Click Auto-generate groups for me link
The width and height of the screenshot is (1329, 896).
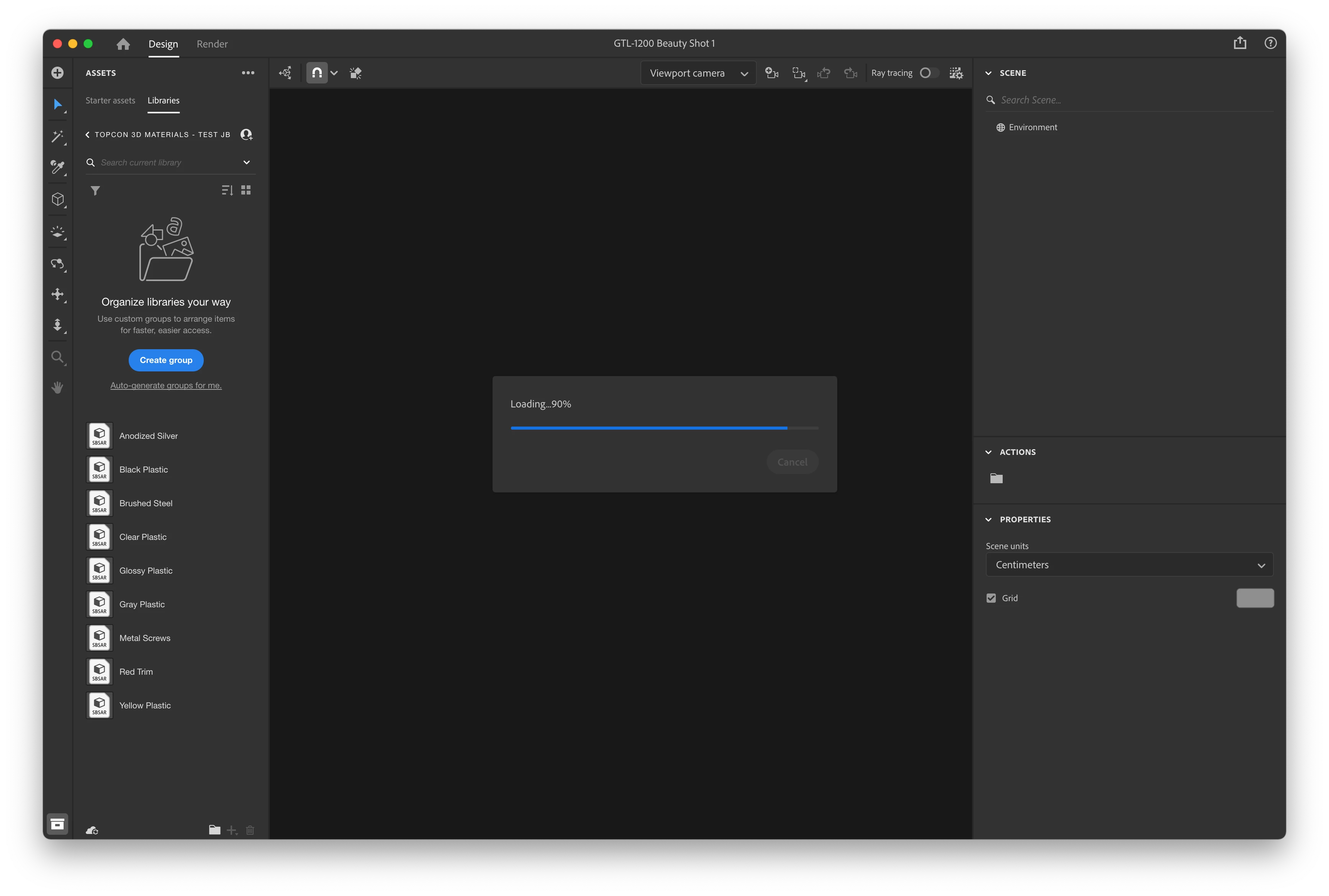pos(166,386)
